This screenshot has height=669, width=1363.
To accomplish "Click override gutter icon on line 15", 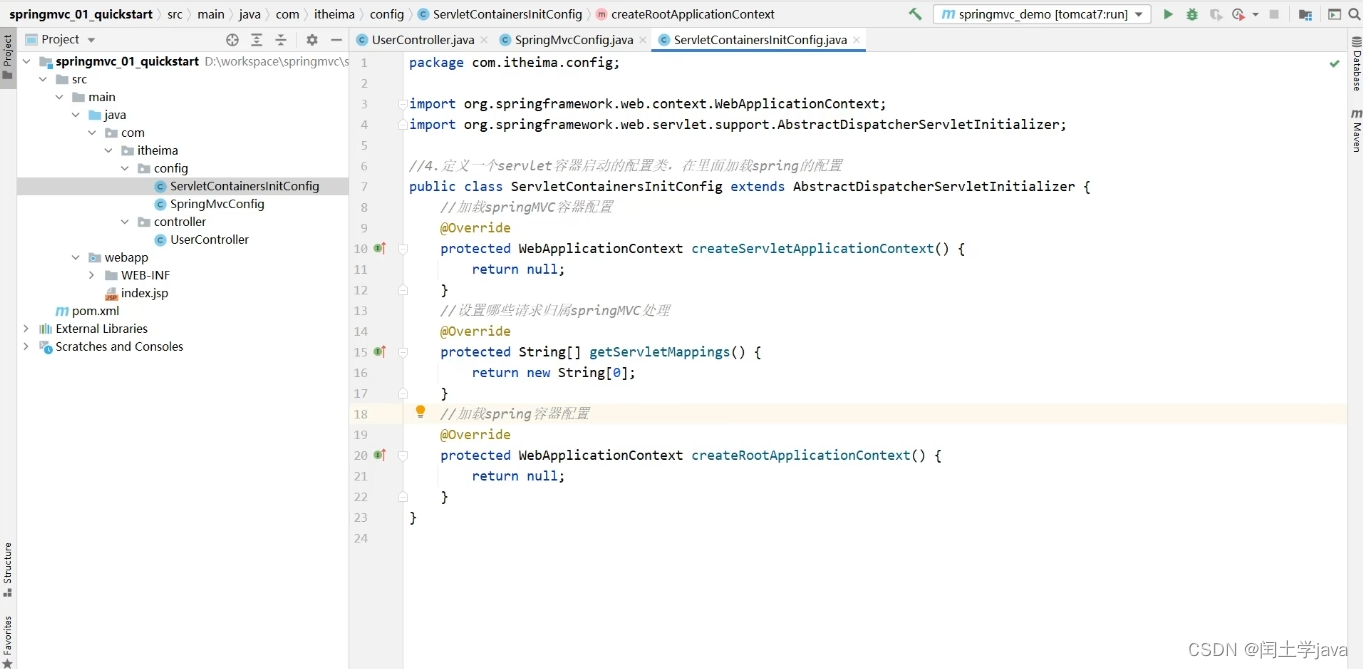I will (380, 352).
